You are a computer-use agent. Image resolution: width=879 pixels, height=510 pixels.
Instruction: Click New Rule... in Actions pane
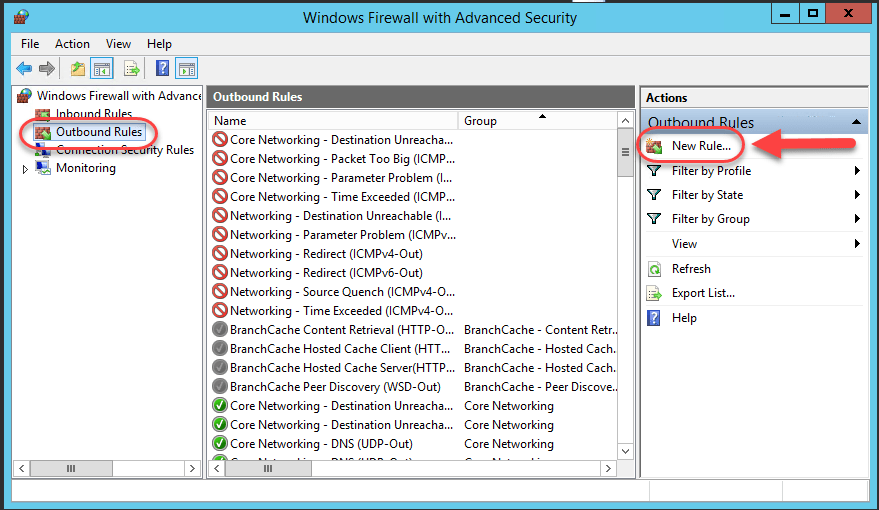[x=701, y=146]
